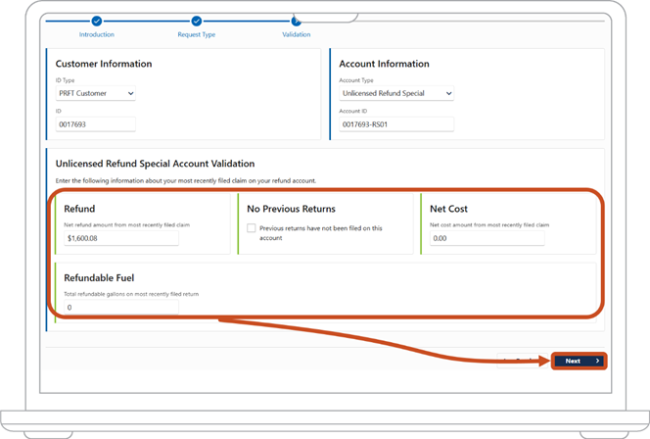The image size is (650, 439).
Task: Click the Account ID field 0017693-RS01
Action: (x=396, y=124)
